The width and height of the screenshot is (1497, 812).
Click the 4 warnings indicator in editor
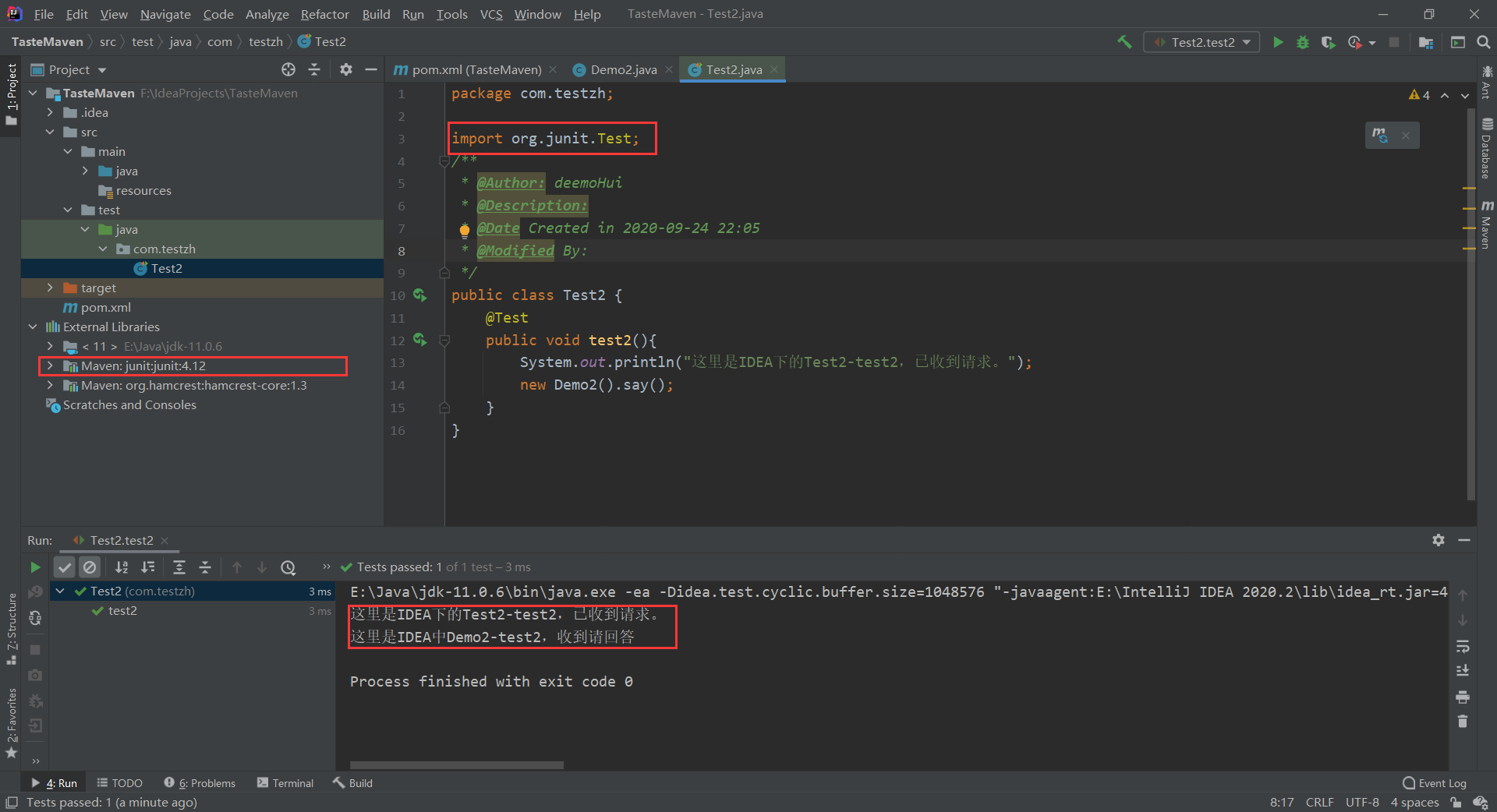[1419, 95]
